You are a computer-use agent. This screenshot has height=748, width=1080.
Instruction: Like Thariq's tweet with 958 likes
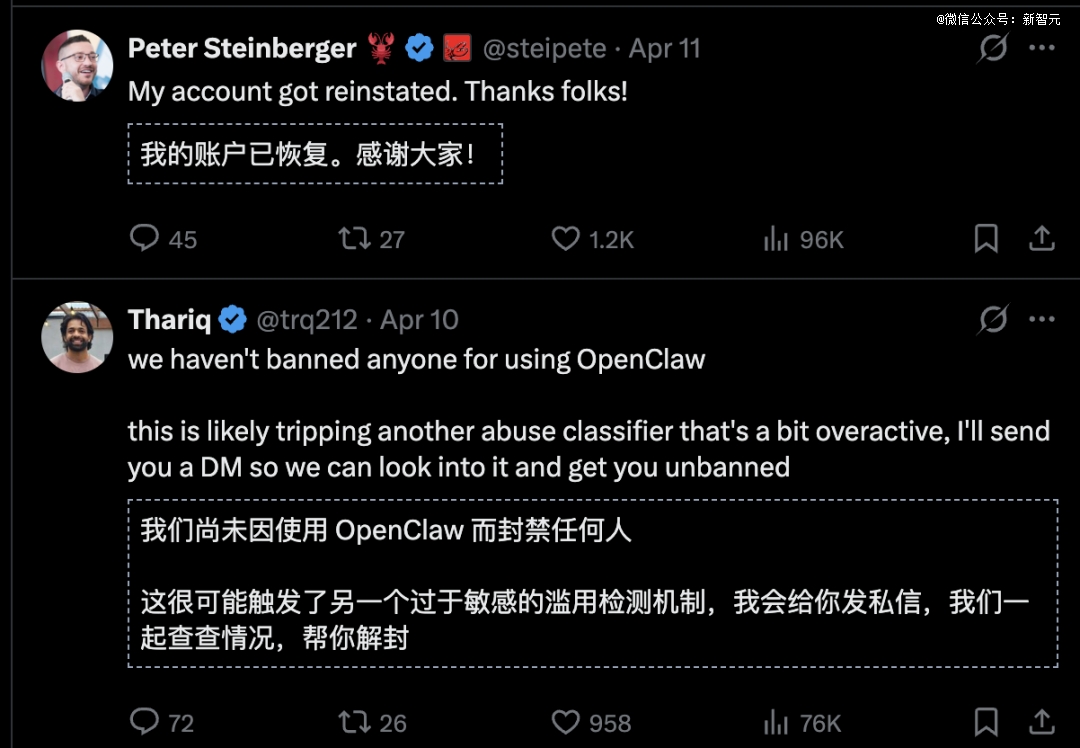click(x=566, y=721)
